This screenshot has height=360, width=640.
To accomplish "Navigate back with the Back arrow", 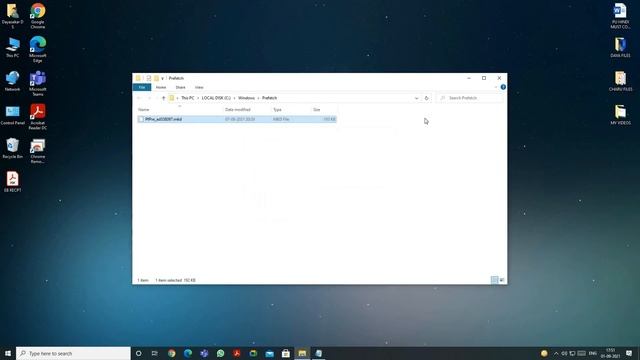I will tap(139, 98).
